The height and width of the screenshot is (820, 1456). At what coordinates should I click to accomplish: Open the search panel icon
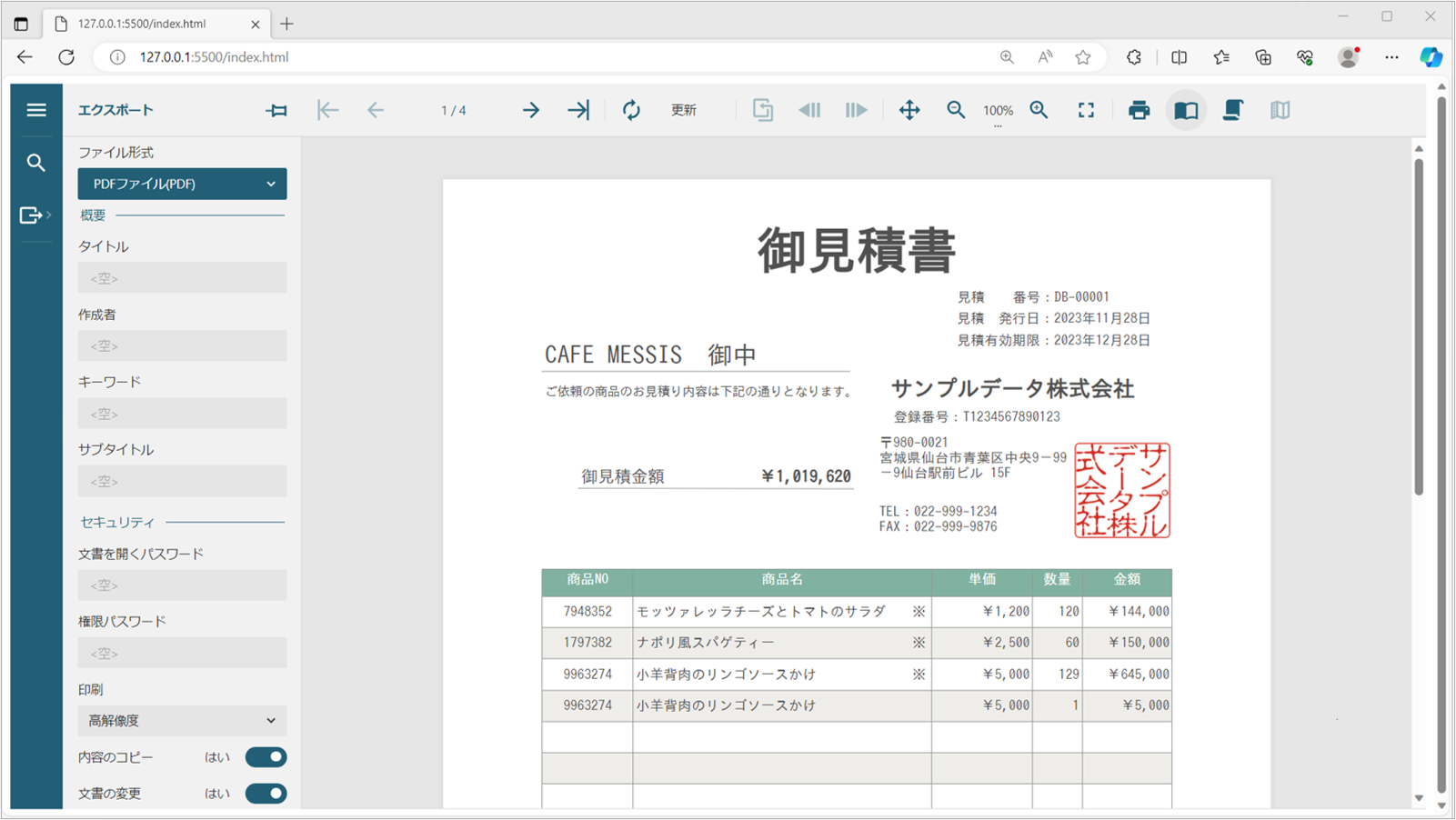[x=36, y=163]
